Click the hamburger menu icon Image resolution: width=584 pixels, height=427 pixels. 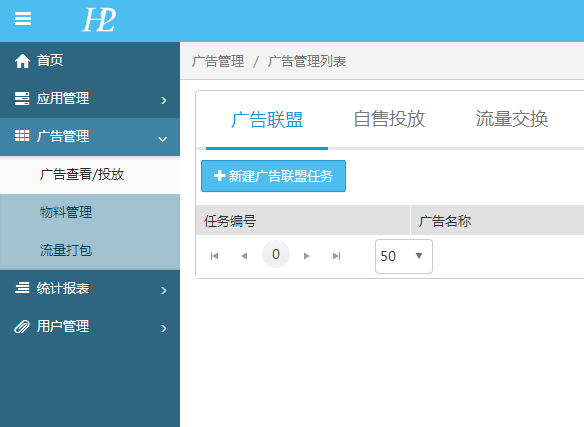click(x=23, y=19)
